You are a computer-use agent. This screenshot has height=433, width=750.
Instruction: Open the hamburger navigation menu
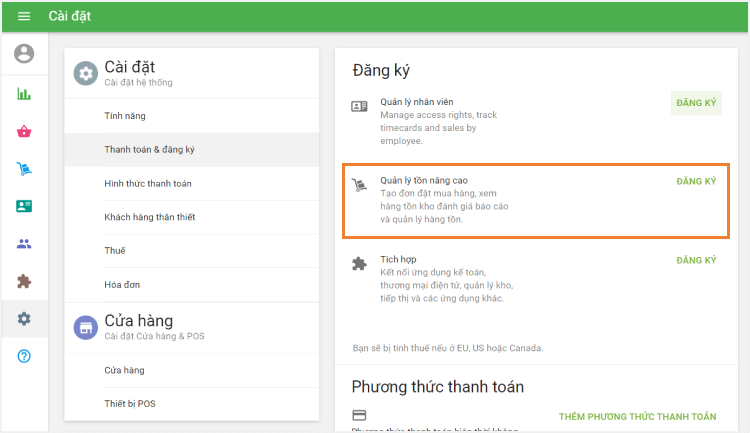coord(24,16)
